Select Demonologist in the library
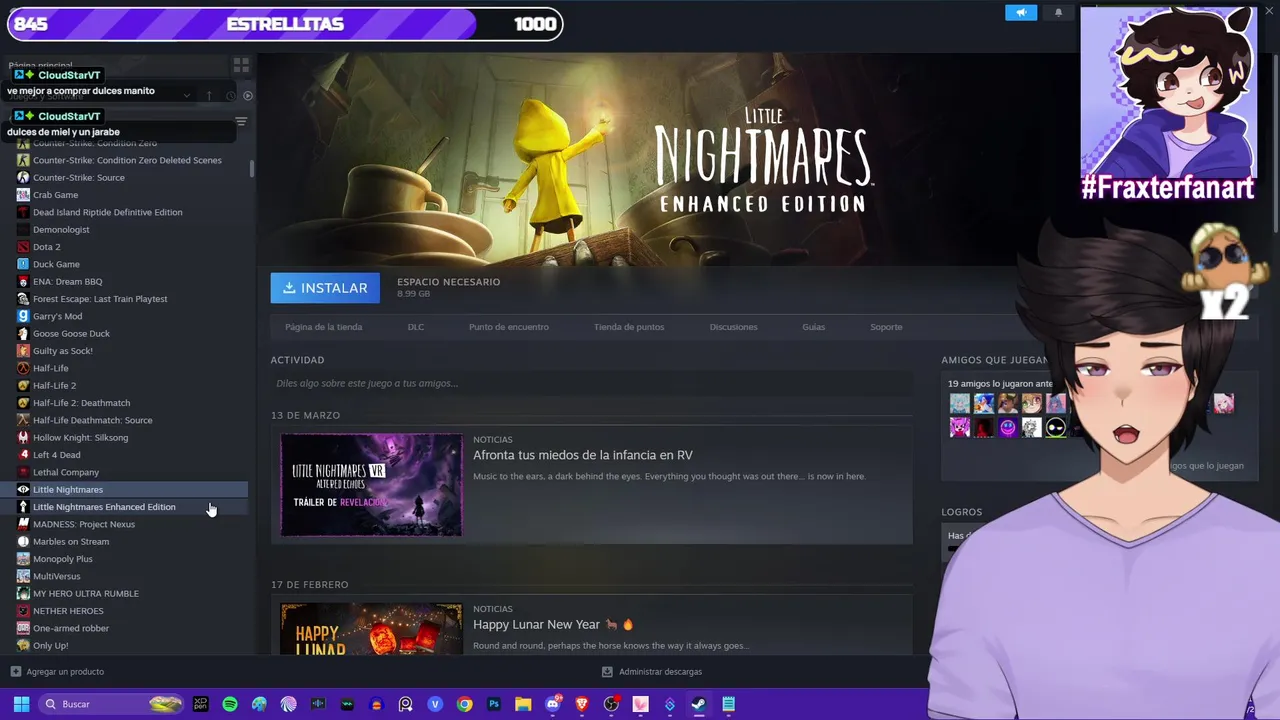1280x720 pixels. 61,230
